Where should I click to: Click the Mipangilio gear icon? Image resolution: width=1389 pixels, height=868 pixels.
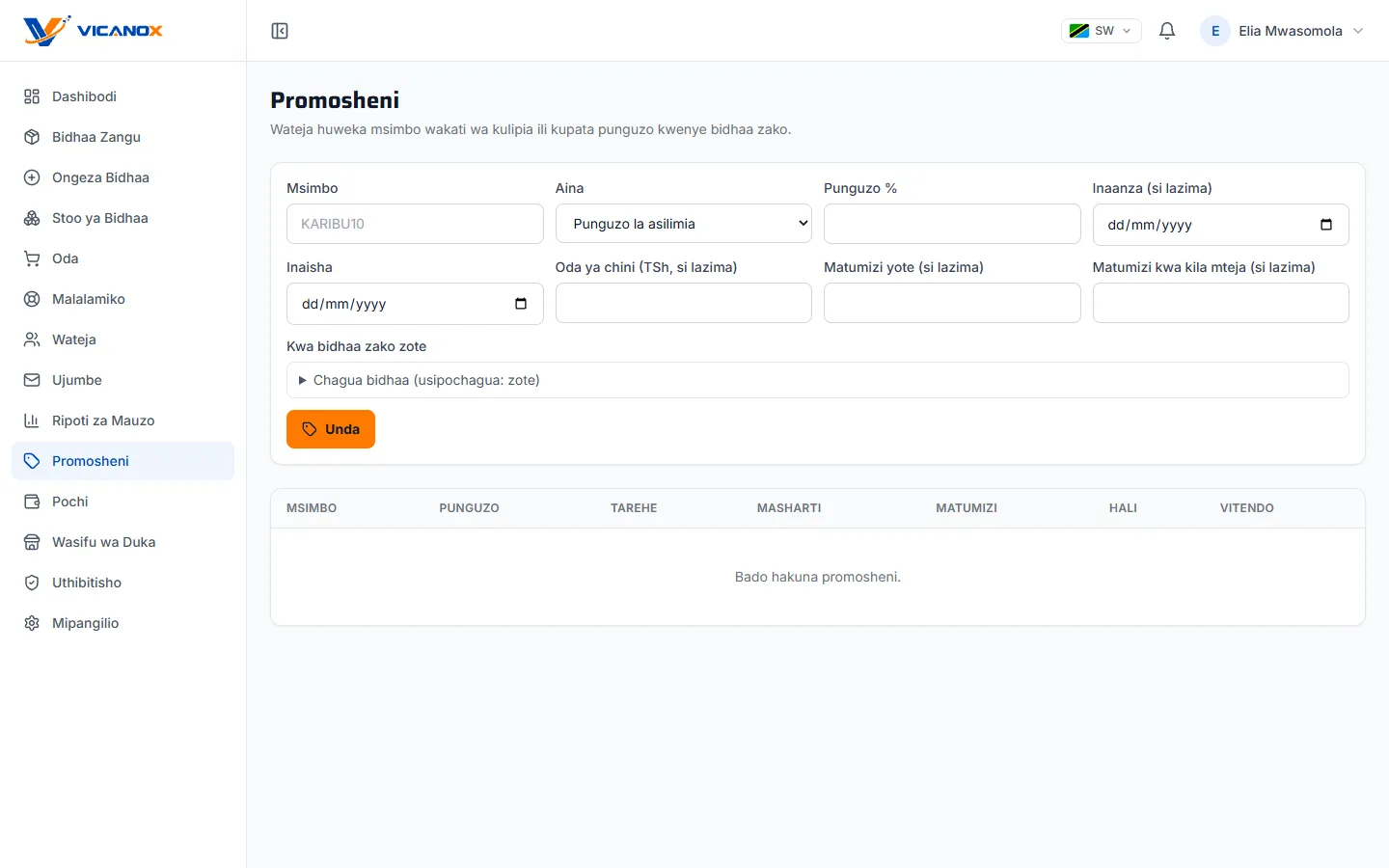pyautogui.click(x=32, y=623)
